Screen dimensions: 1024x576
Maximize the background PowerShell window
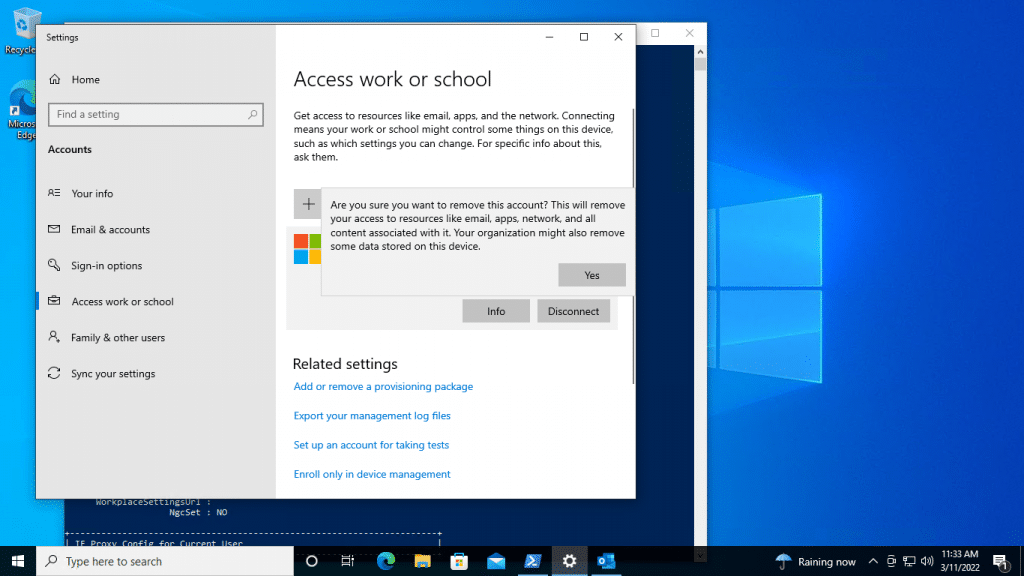pyautogui.click(x=655, y=33)
